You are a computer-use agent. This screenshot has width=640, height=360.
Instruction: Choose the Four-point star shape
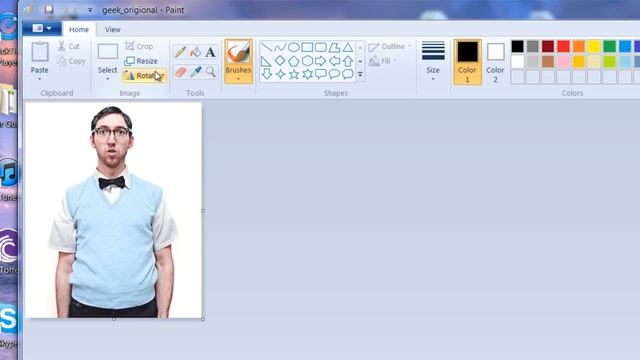click(x=280, y=74)
